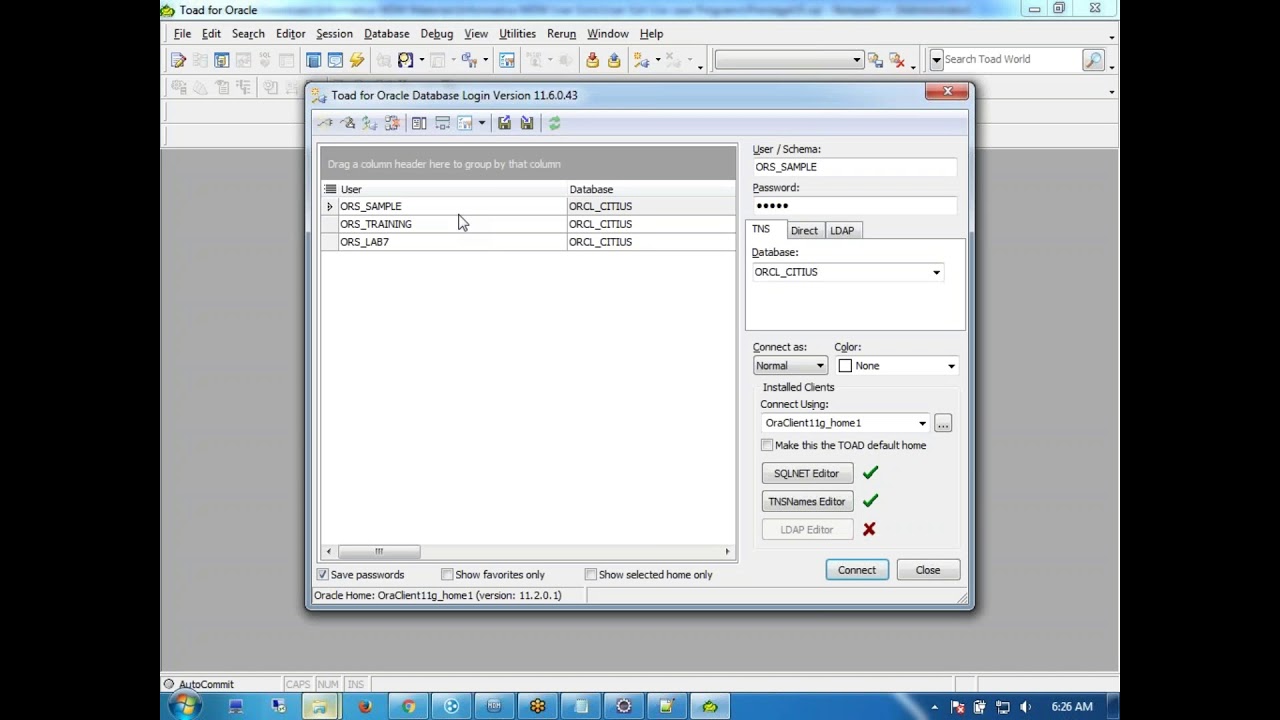Click the export connections icon in login toolbar

click(504, 123)
